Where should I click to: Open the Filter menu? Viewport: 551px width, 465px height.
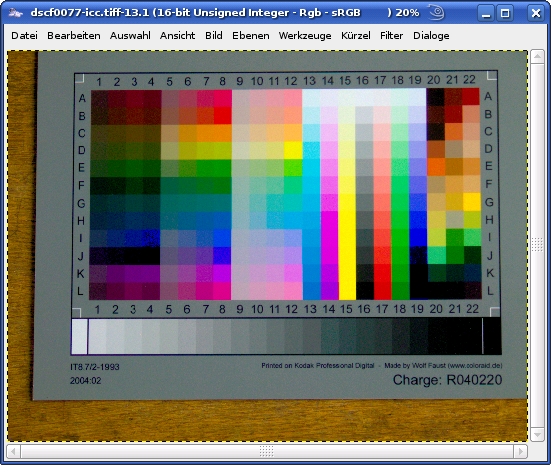[391, 35]
